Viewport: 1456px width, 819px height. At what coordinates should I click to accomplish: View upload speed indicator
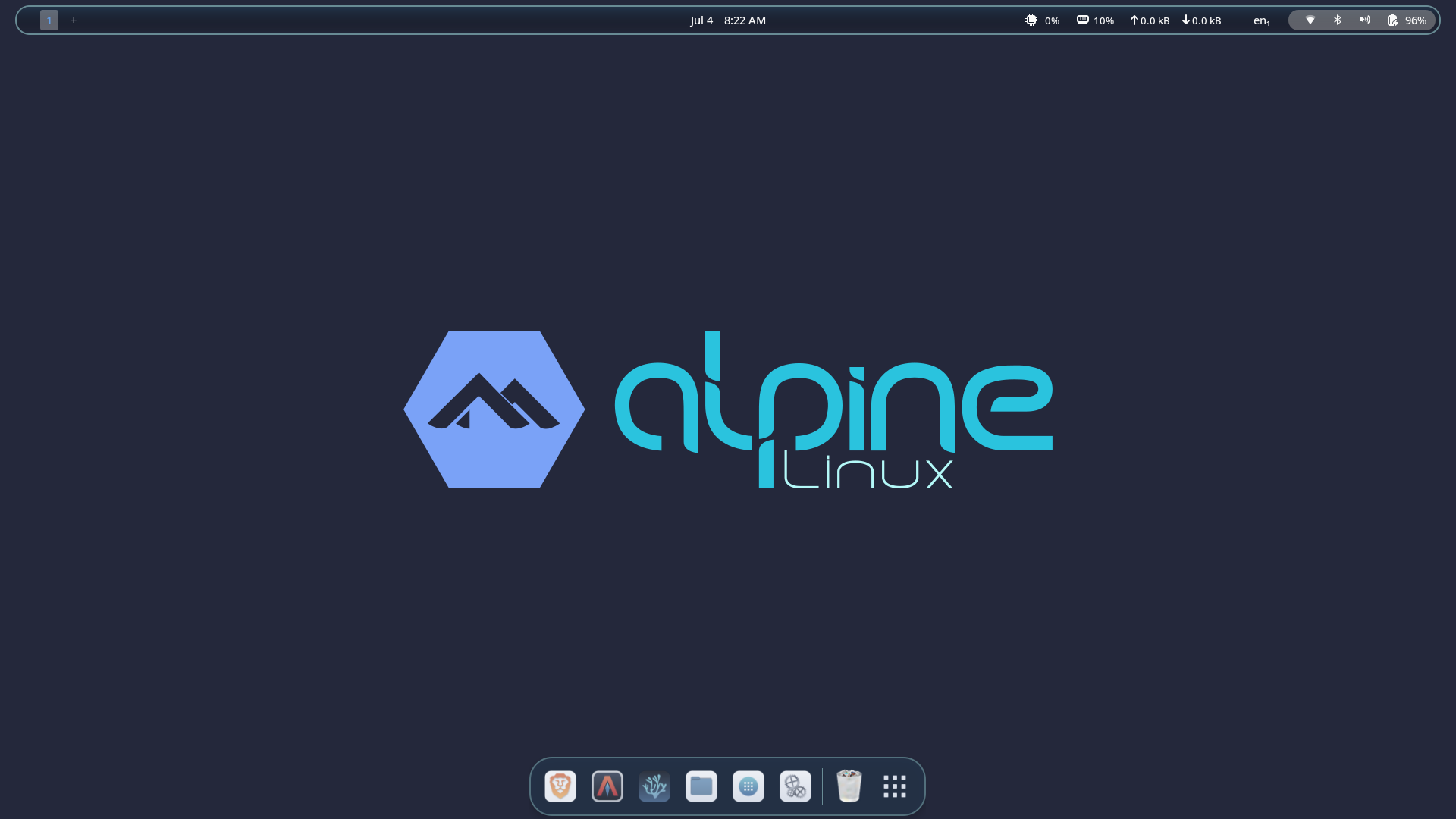pos(1150,20)
